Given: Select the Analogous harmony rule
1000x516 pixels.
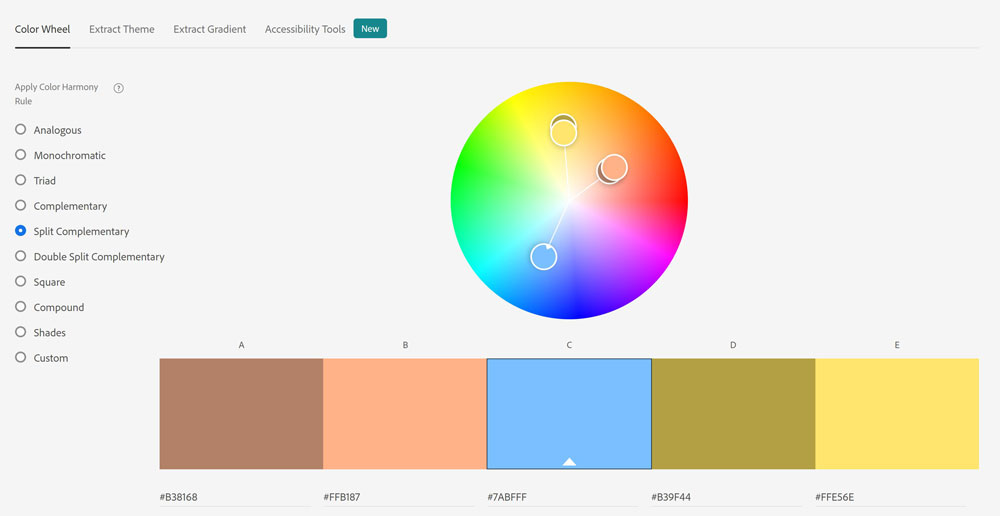Looking at the screenshot, I should pyautogui.click(x=21, y=130).
